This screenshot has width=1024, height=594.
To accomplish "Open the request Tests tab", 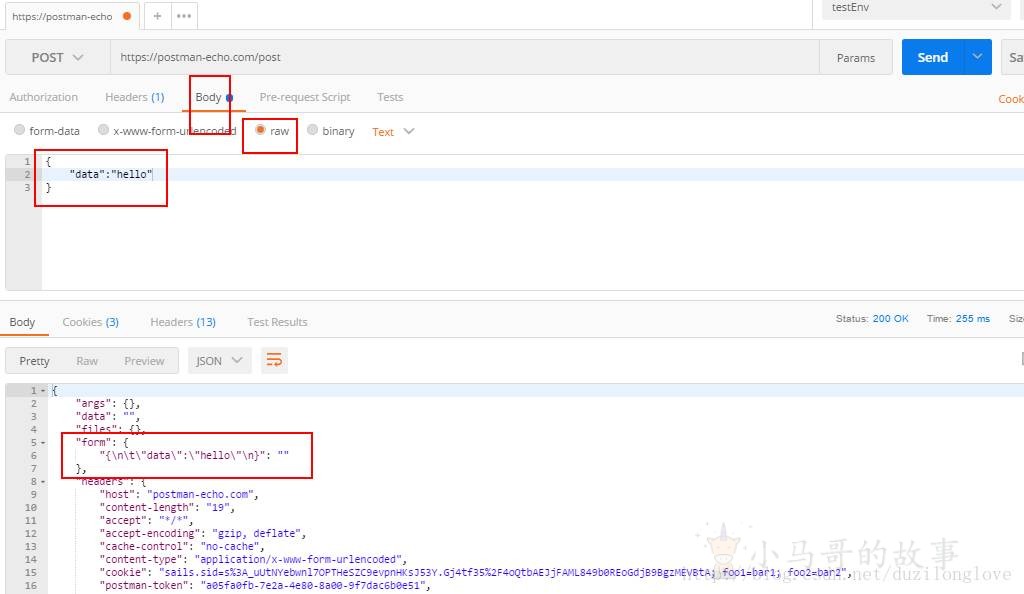I will (390, 97).
